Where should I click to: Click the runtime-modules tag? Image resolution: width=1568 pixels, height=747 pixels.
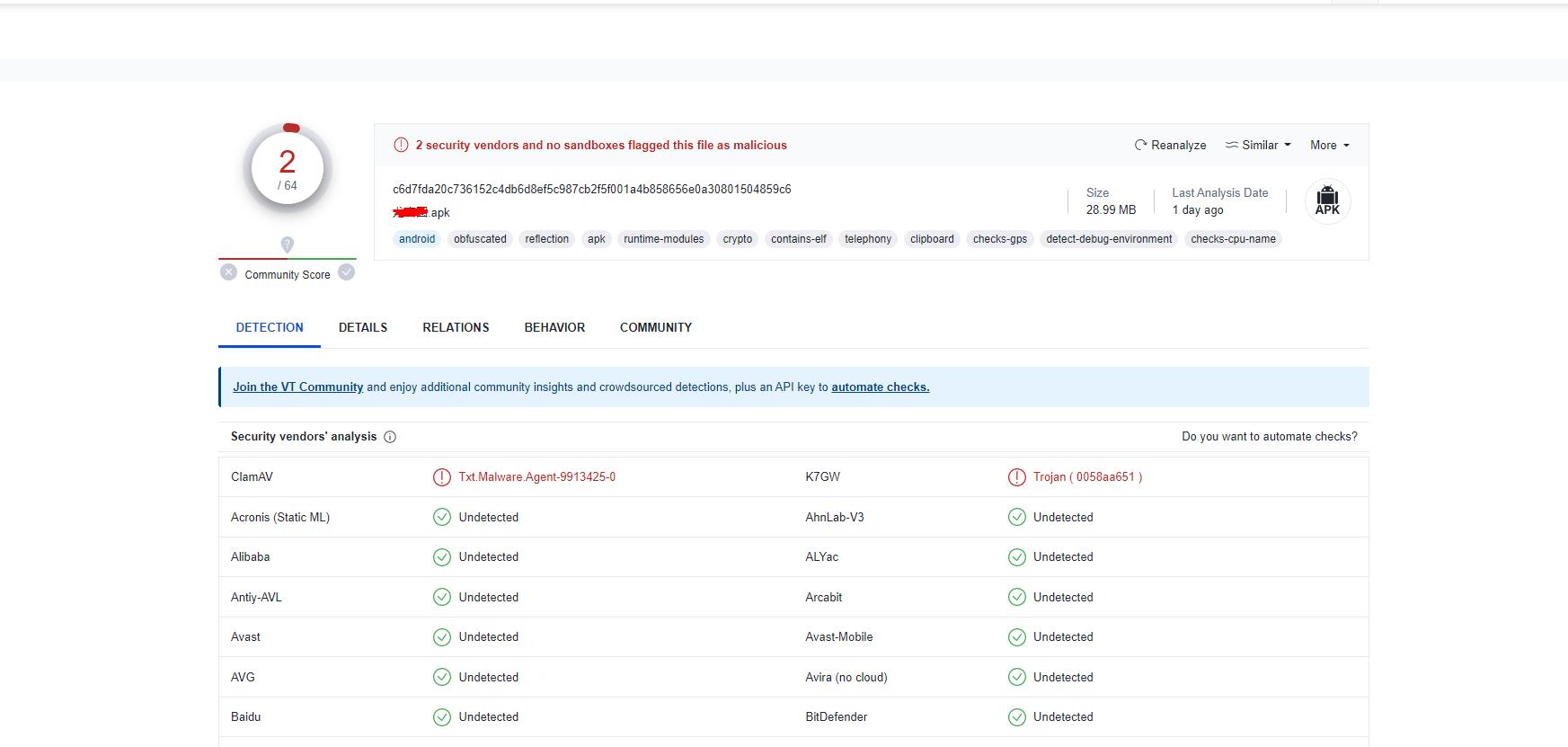click(x=664, y=239)
